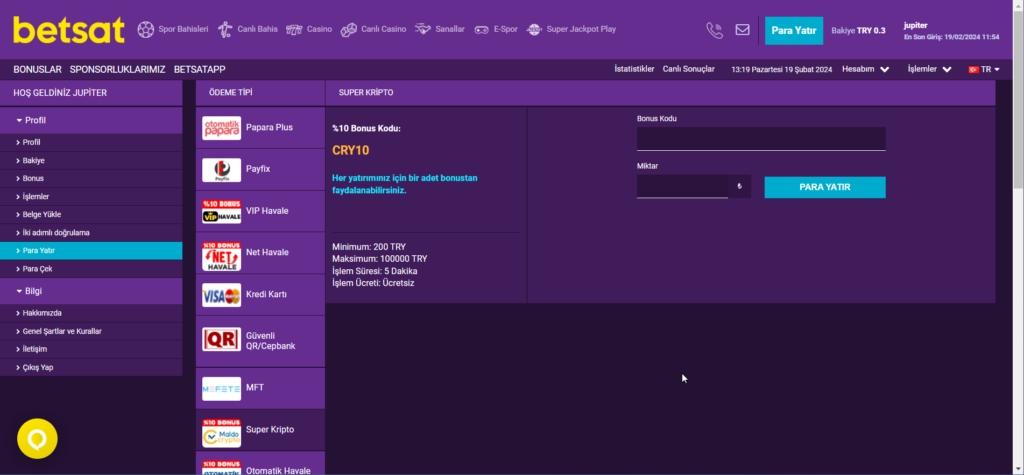Open Casino slot icon
Image resolution: width=1024 pixels, height=475 pixels.
click(295, 29)
